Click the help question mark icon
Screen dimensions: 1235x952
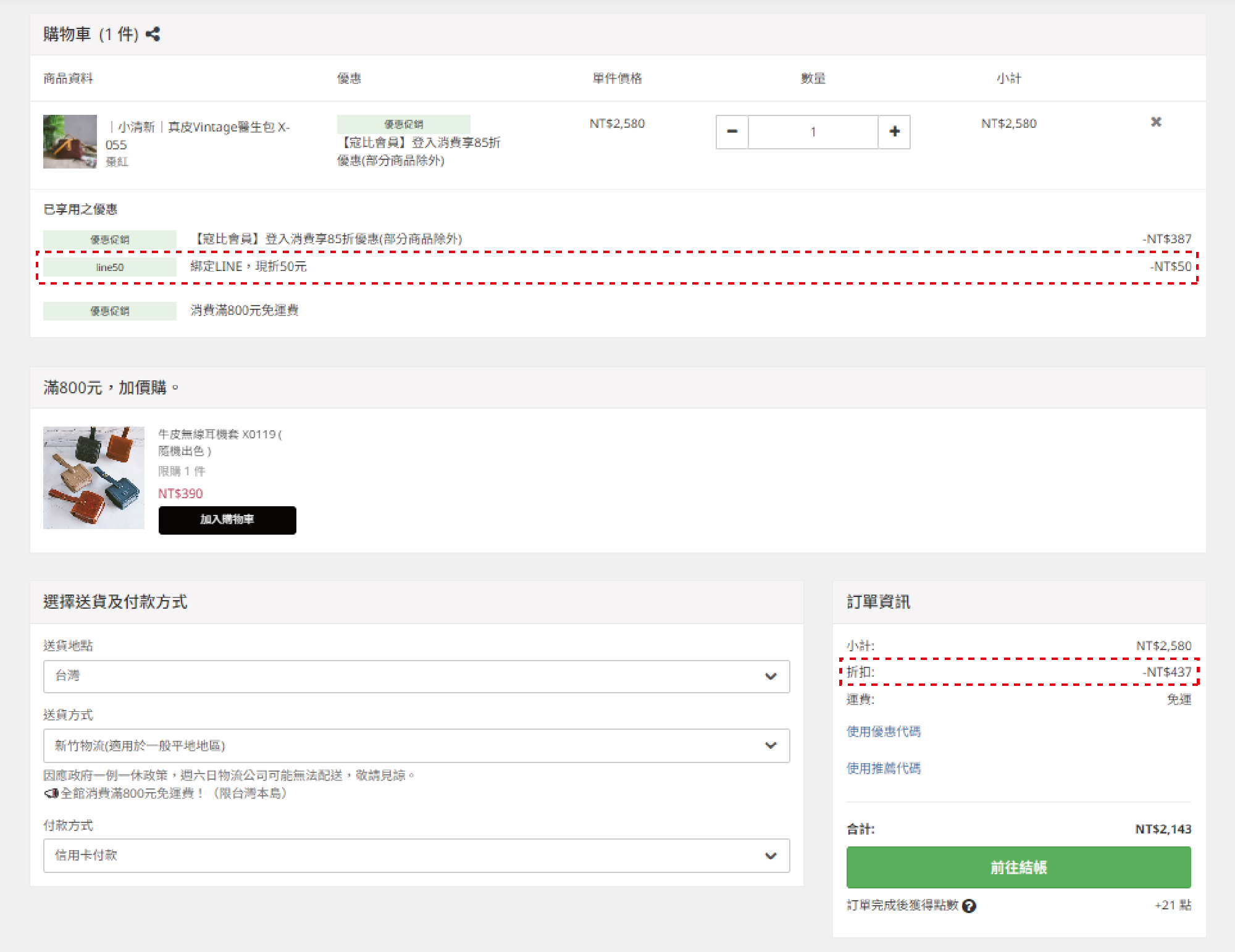969,906
